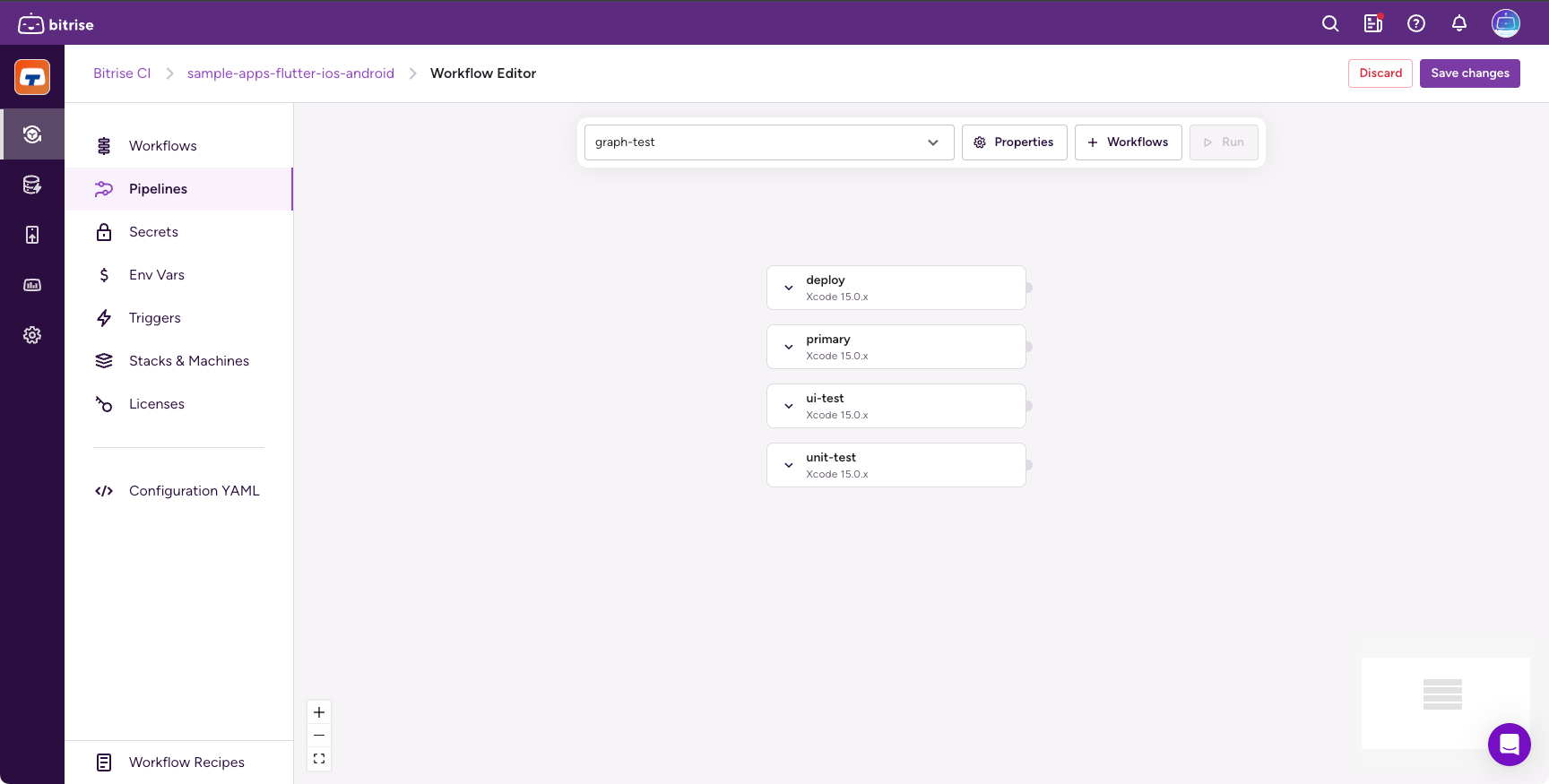Click the sample-apps-flutter-ios-android breadcrumb link
1549x784 pixels.
[x=290, y=73]
